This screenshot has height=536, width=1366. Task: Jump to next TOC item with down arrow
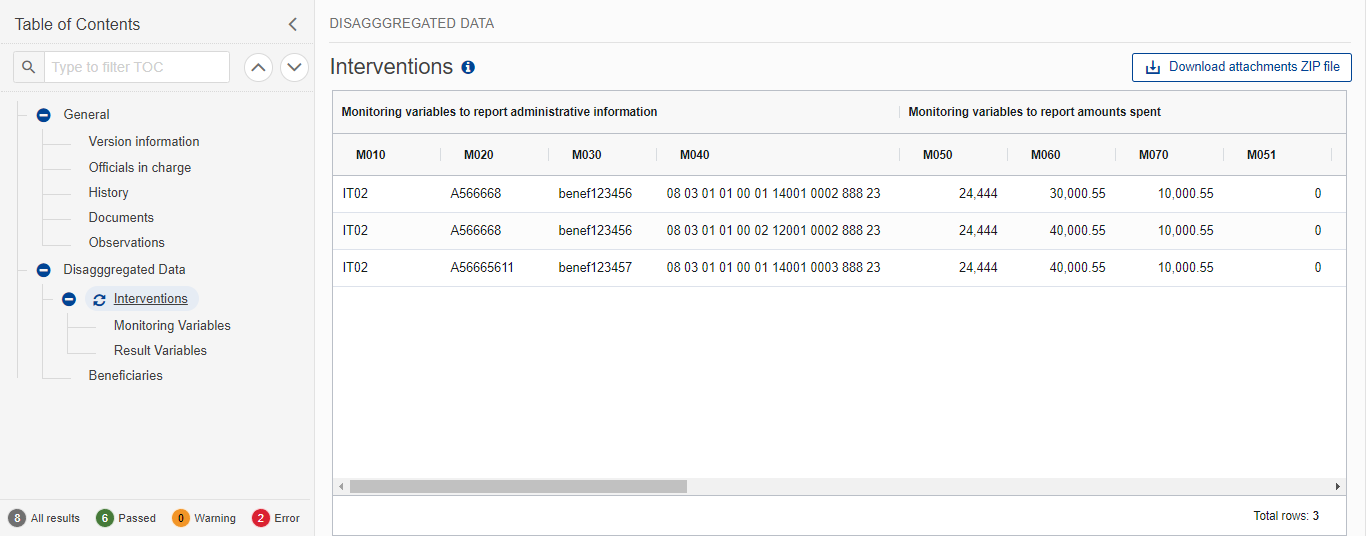[294, 67]
